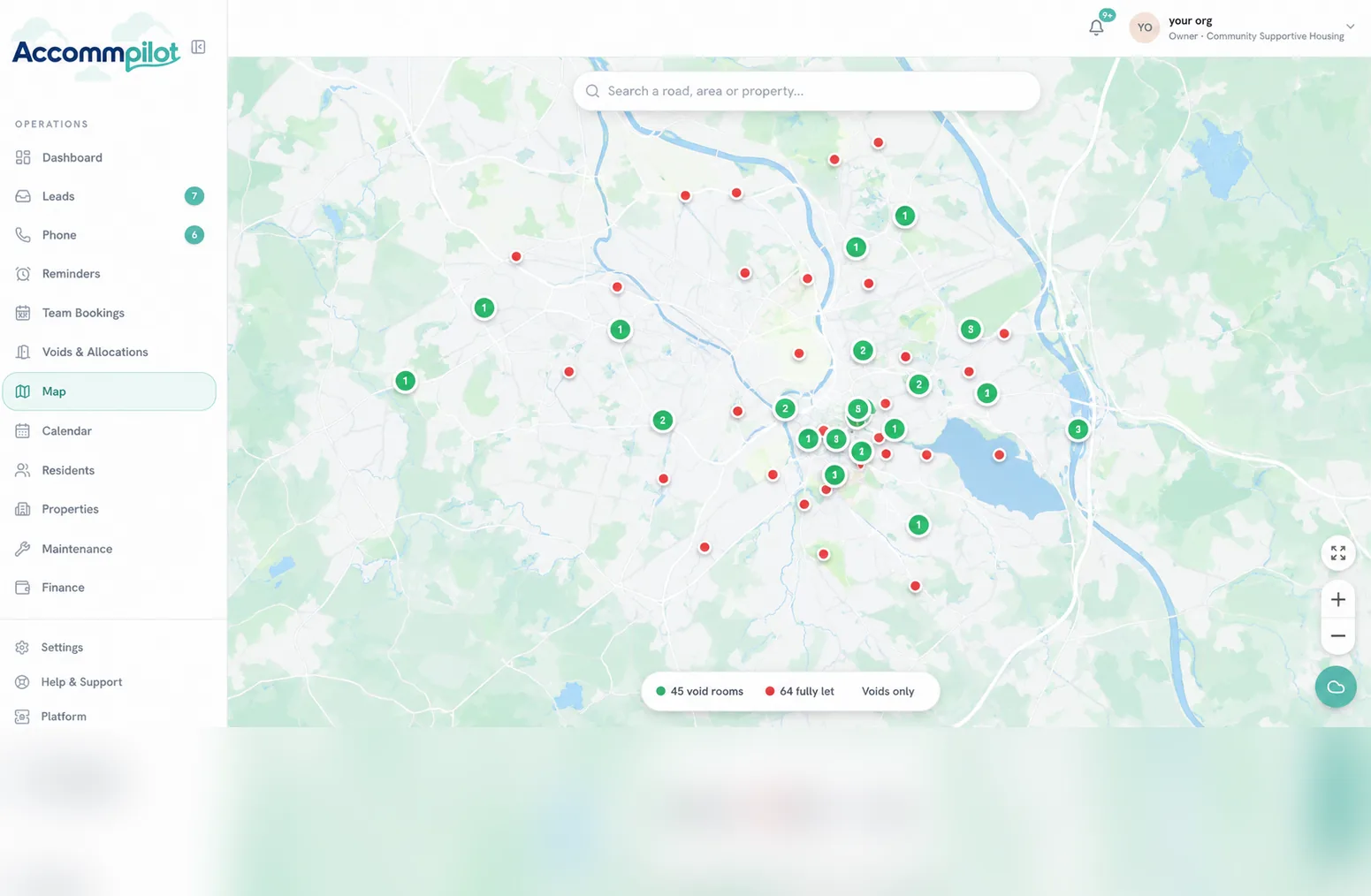Collapse the sidebar panel icon

(x=198, y=47)
